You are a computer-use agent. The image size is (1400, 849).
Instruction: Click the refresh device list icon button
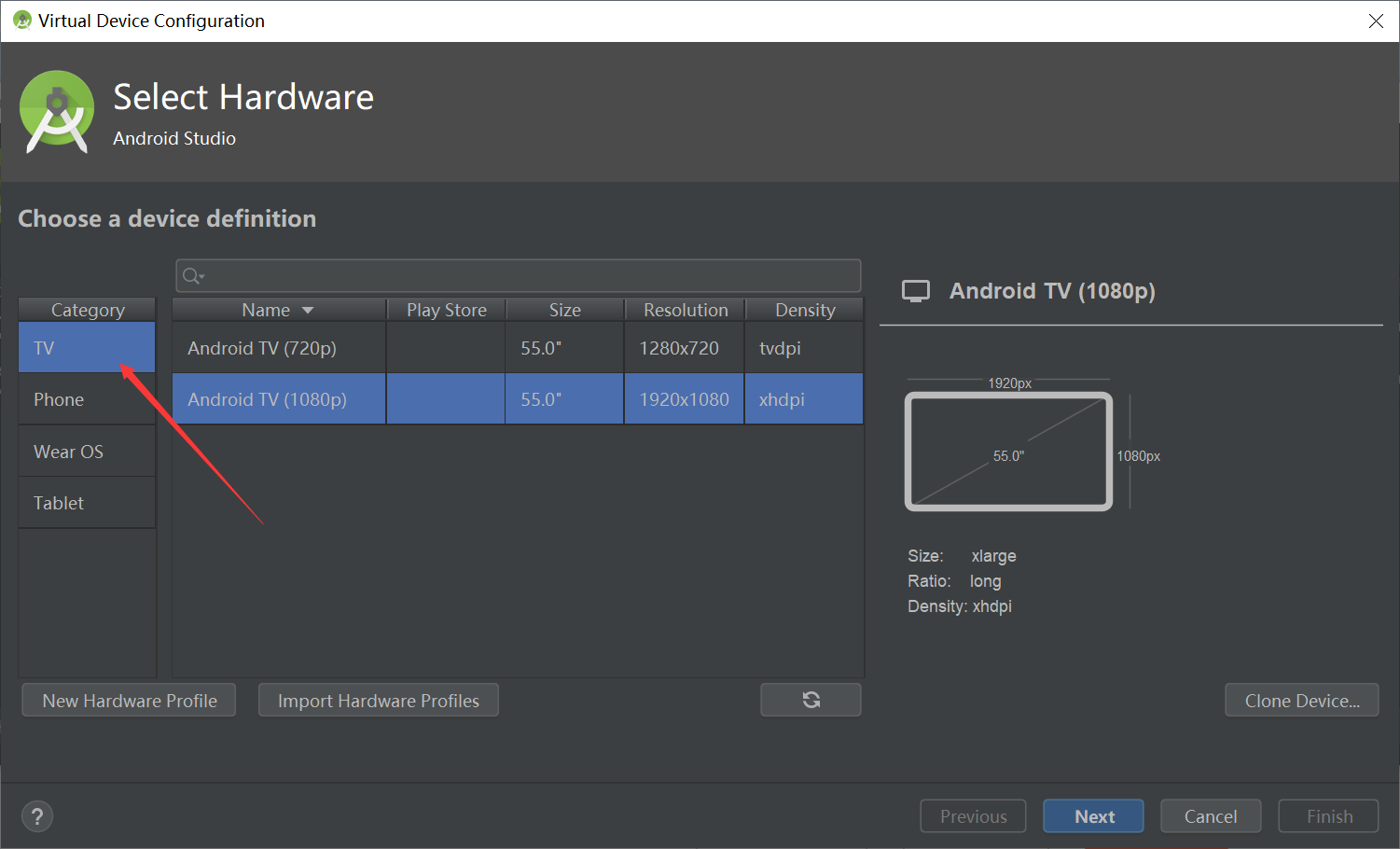coord(811,700)
